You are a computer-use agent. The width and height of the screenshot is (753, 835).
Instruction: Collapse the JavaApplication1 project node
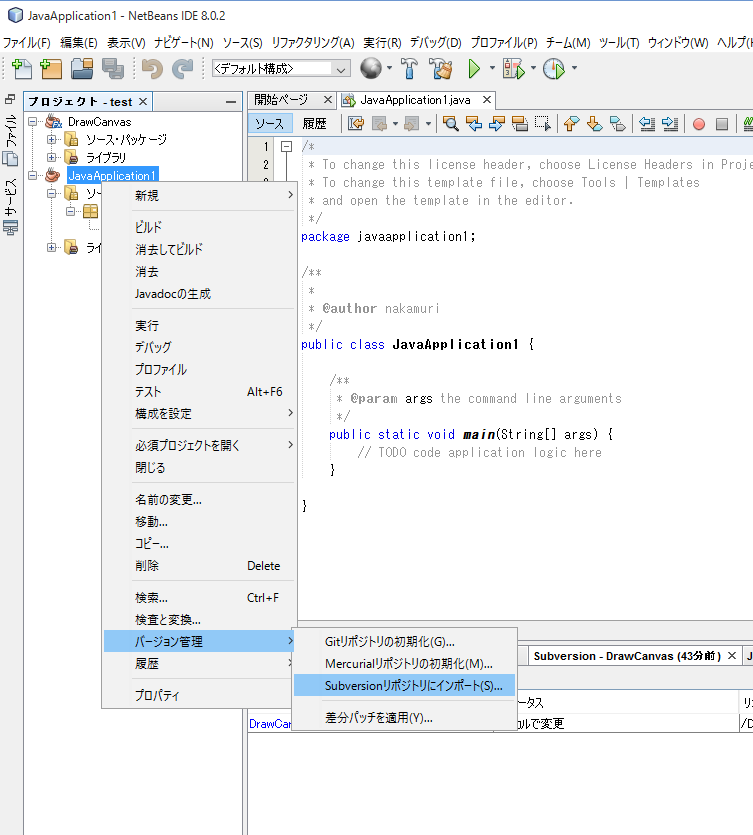32,175
